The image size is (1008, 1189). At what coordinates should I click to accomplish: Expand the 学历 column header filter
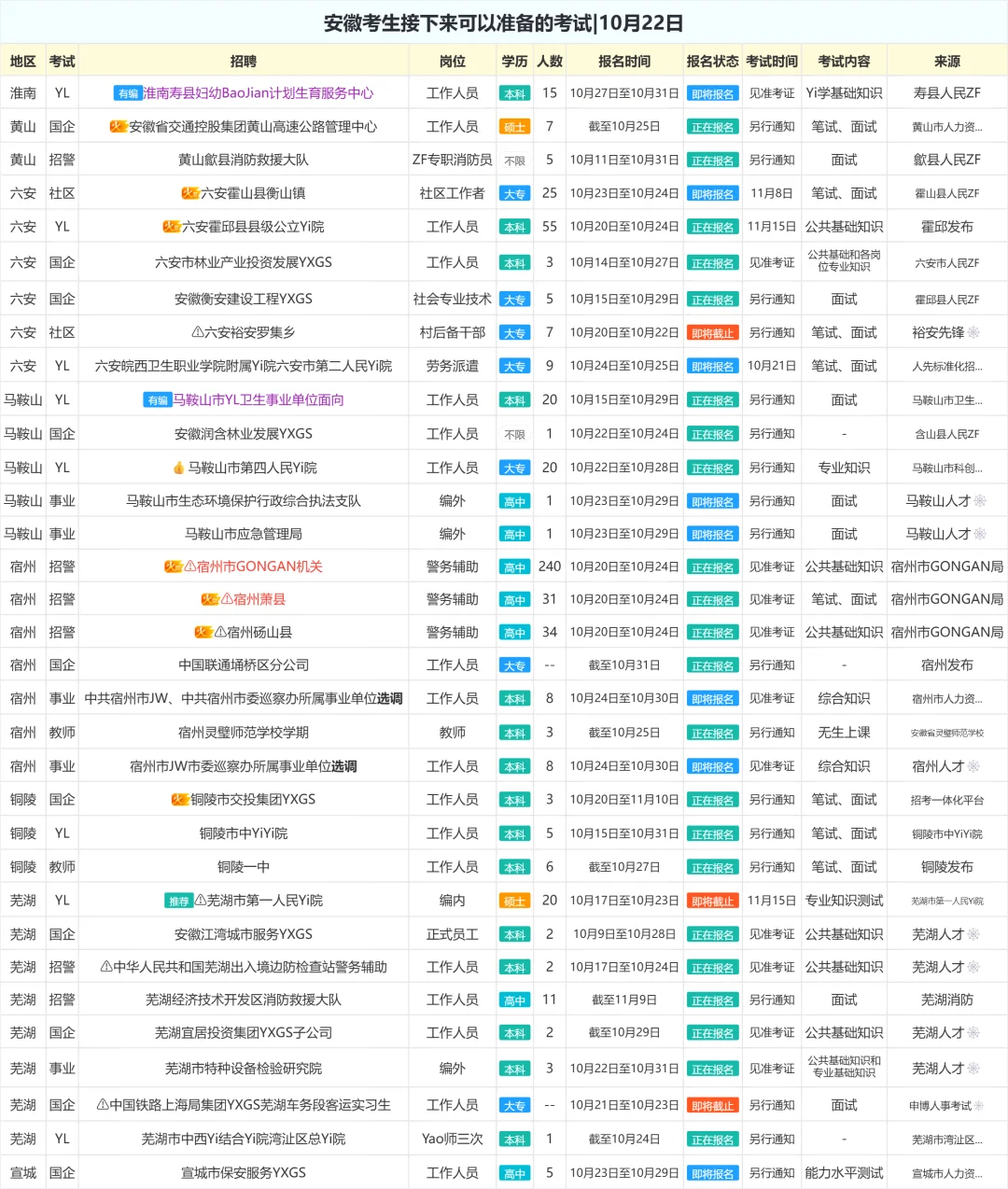[514, 60]
